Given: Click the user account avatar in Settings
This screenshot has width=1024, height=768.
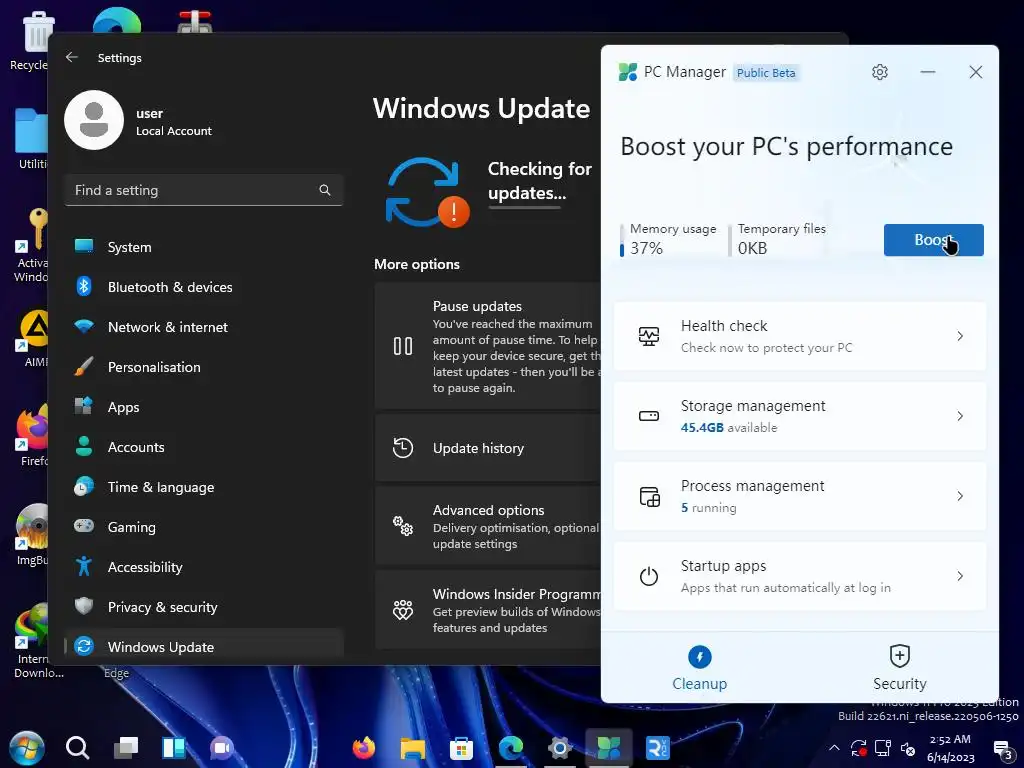Looking at the screenshot, I should 94,120.
